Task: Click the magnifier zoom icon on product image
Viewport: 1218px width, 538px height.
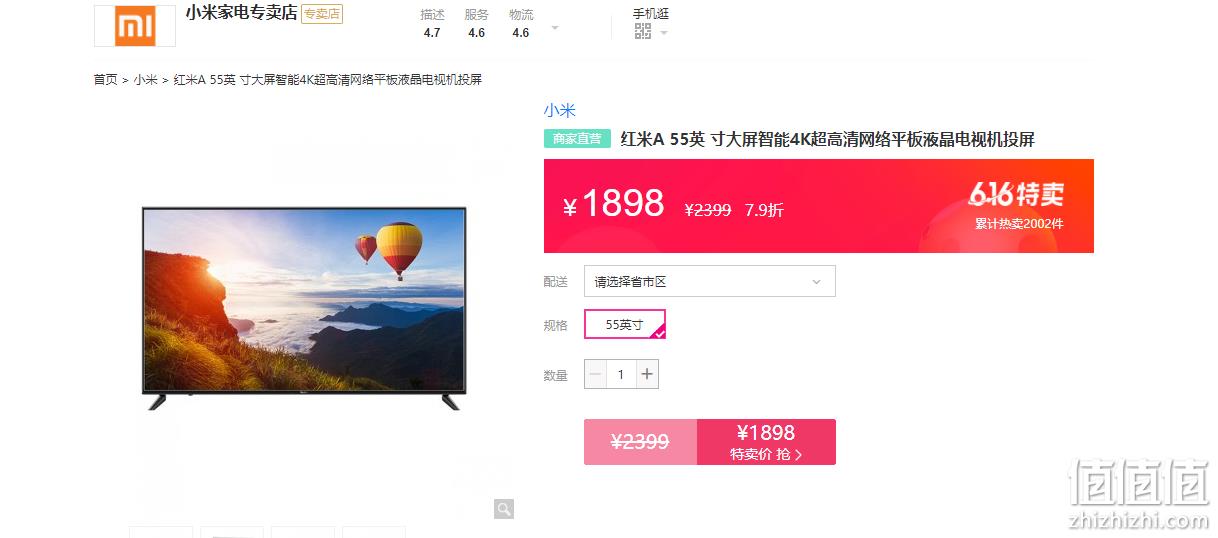Action: (504, 509)
